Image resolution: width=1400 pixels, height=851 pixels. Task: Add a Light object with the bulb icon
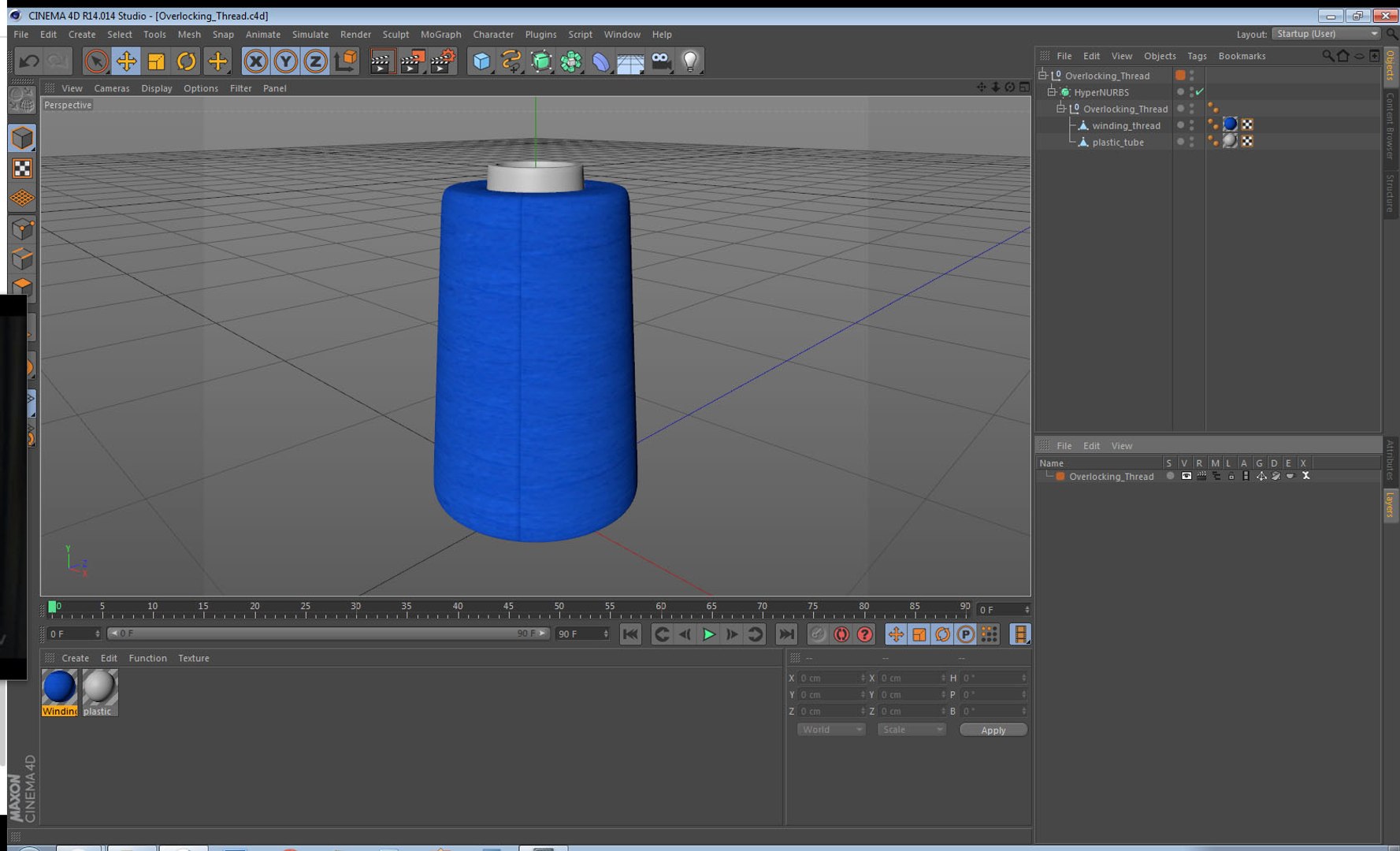coord(691,61)
